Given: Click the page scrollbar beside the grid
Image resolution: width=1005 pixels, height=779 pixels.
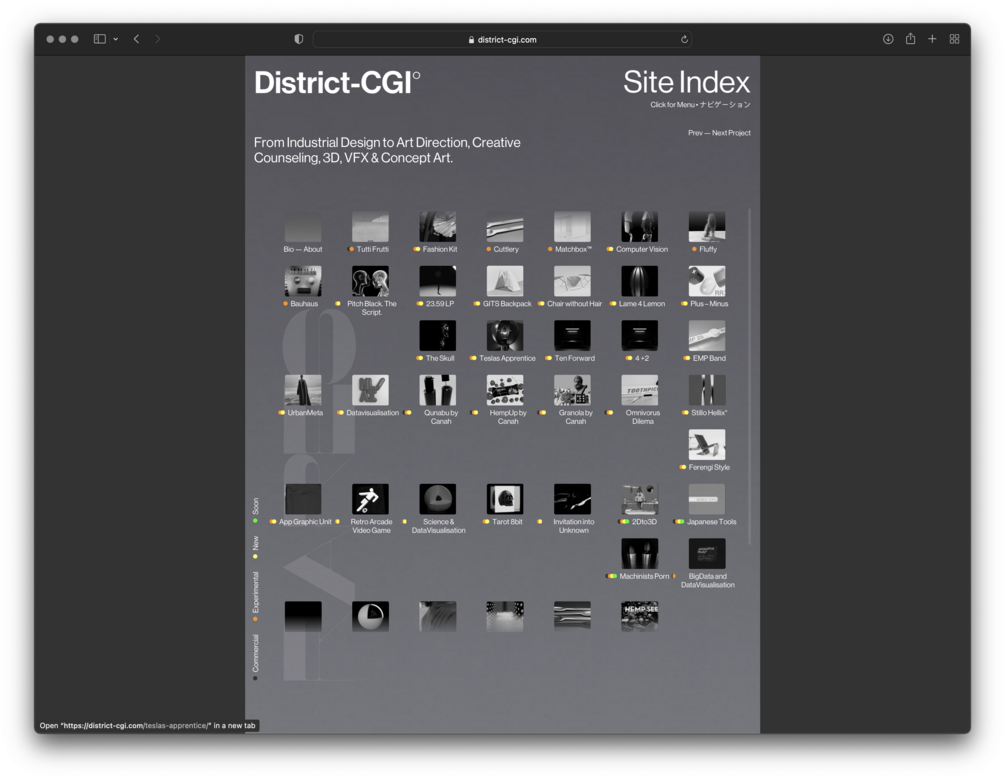Looking at the screenshot, I should [x=749, y=376].
